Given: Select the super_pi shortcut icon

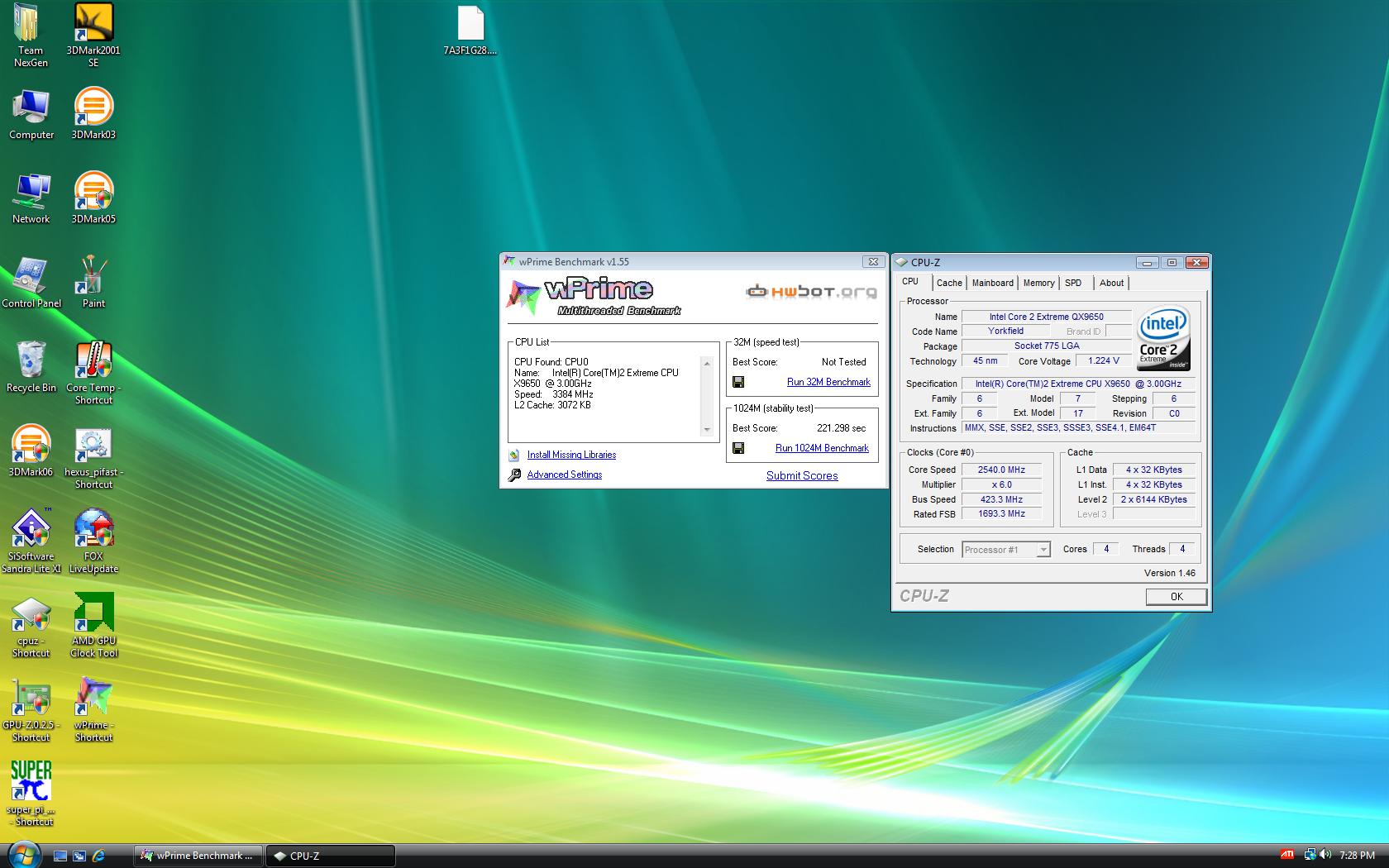Looking at the screenshot, I should coord(31,794).
